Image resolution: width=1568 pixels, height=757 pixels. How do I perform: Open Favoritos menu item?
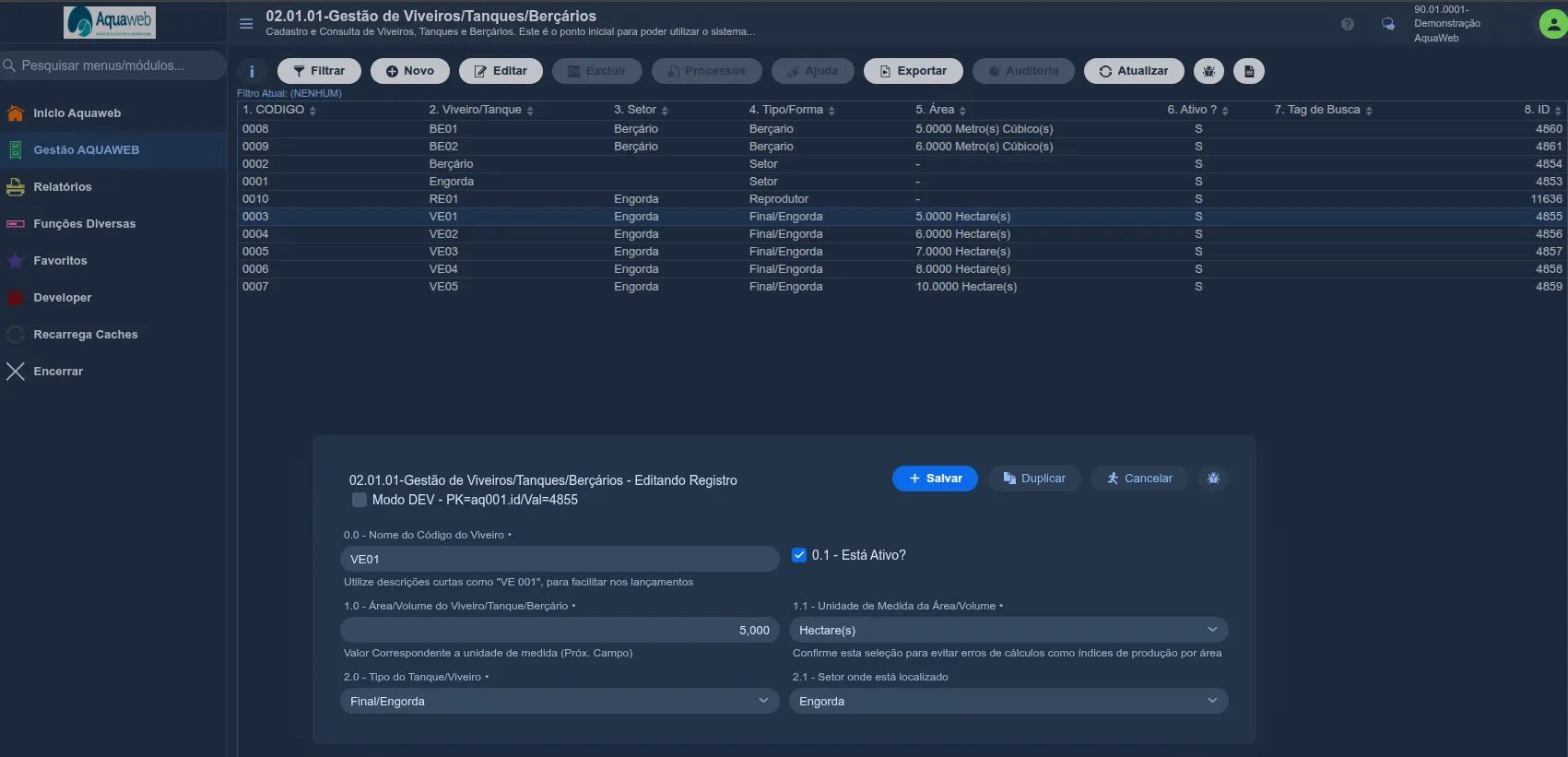(x=112, y=261)
